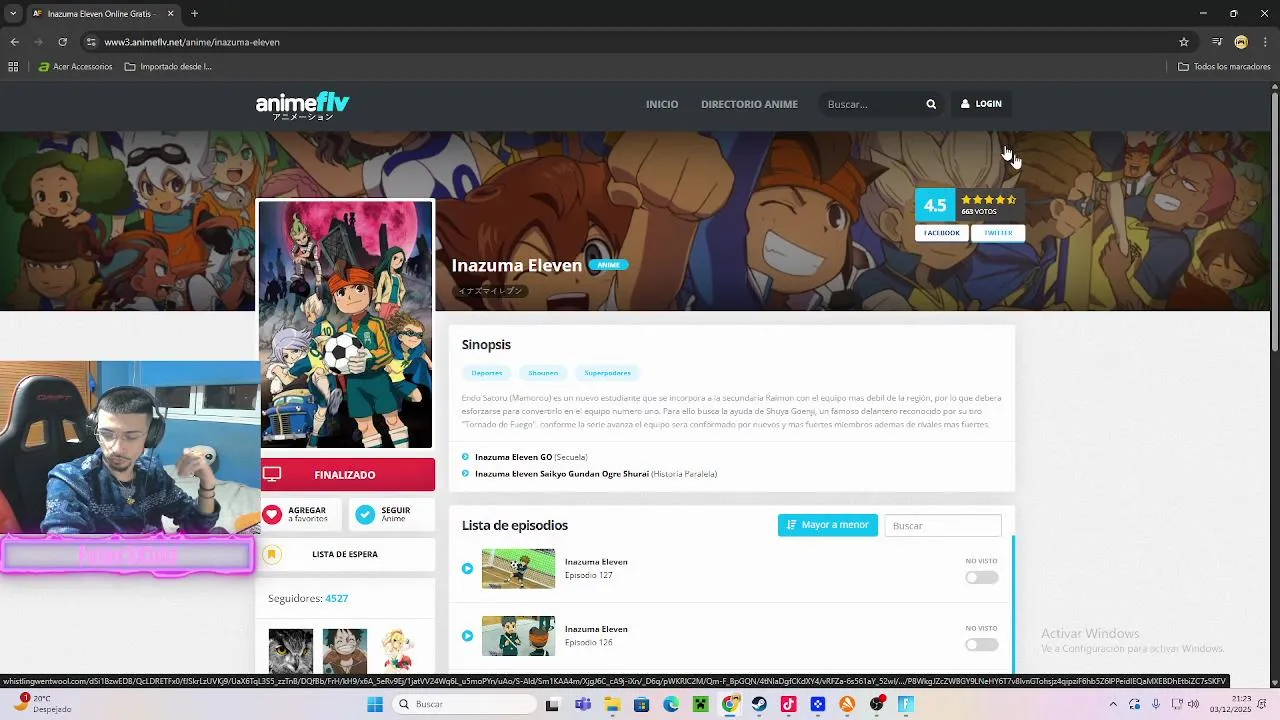Click the straw hat follower avatar
Image resolution: width=1280 pixels, height=720 pixels.
click(344, 651)
